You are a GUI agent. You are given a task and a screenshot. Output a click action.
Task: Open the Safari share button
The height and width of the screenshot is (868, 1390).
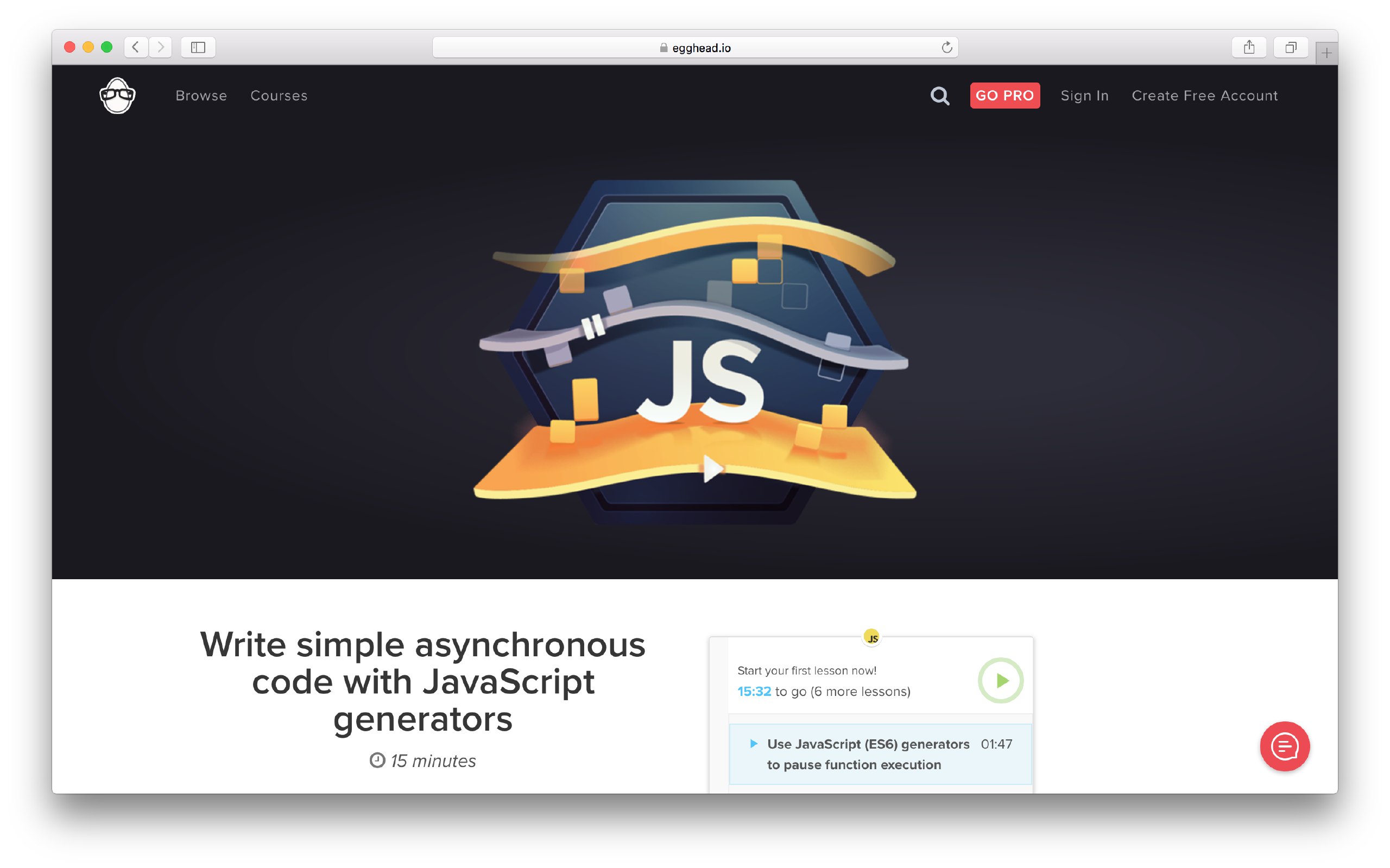[1249, 47]
